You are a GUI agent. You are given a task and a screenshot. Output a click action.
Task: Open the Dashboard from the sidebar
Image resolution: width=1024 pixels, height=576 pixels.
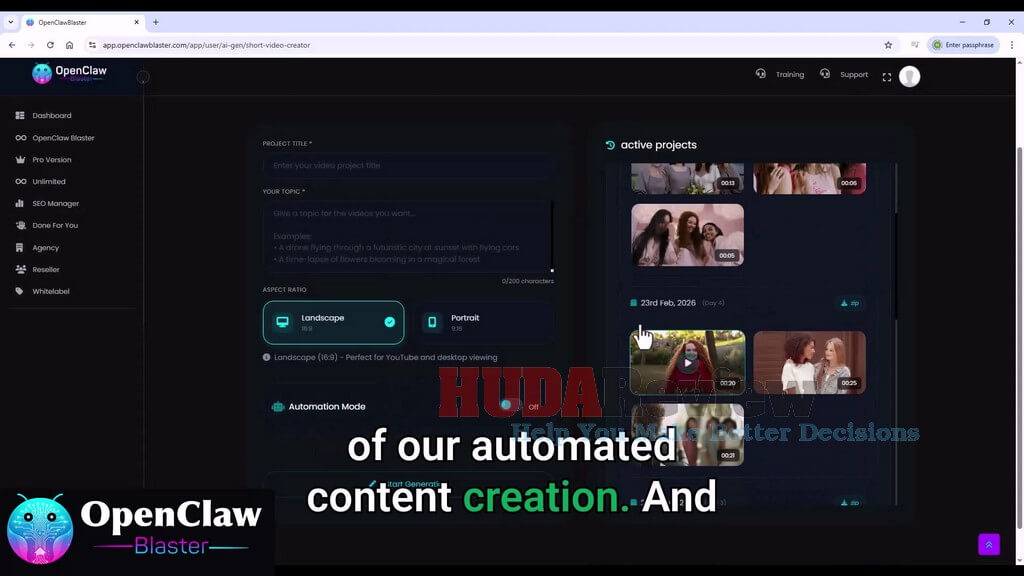(x=52, y=115)
